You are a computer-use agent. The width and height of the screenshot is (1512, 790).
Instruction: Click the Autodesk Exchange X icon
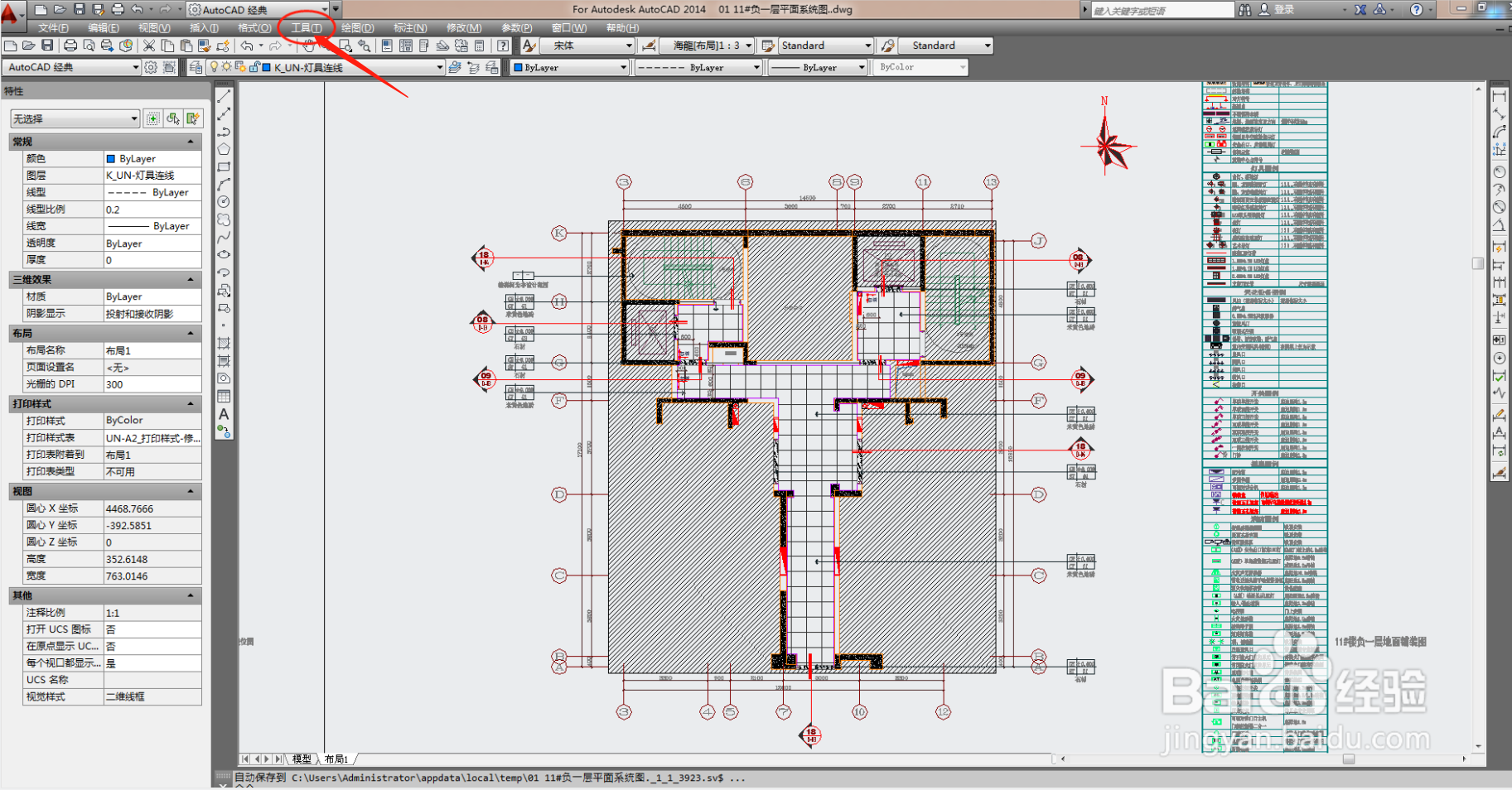[1360, 9]
